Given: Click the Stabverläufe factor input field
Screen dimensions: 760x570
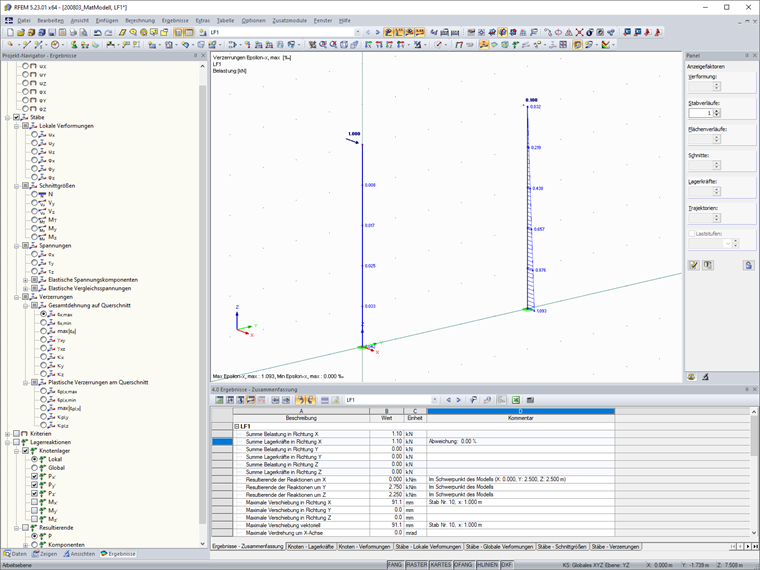Looking at the screenshot, I should [x=700, y=112].
